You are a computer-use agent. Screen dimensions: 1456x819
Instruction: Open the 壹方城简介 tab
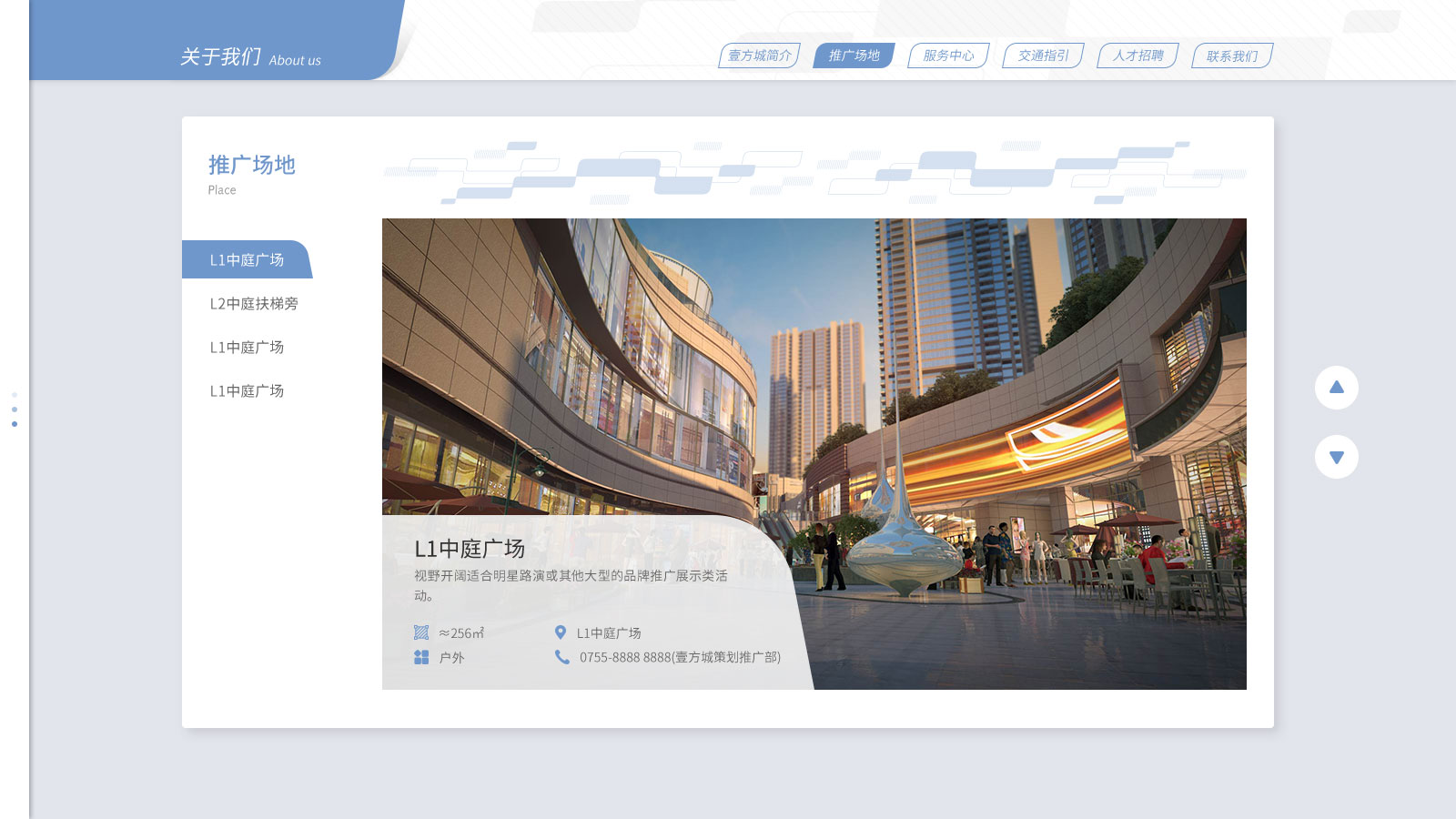[x=760, y=56]
